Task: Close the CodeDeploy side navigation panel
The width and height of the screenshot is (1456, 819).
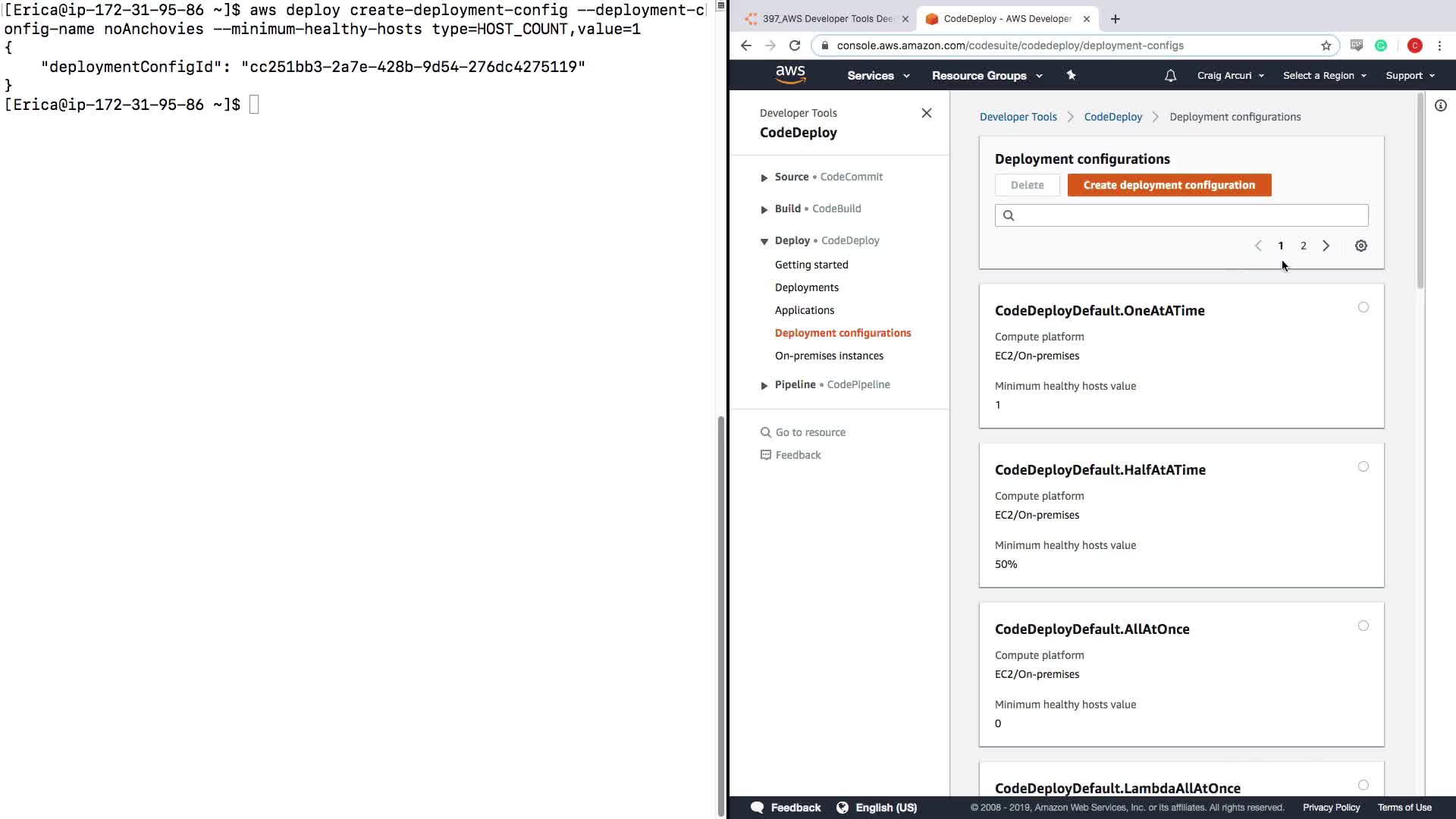Action: tap(926, 113)
